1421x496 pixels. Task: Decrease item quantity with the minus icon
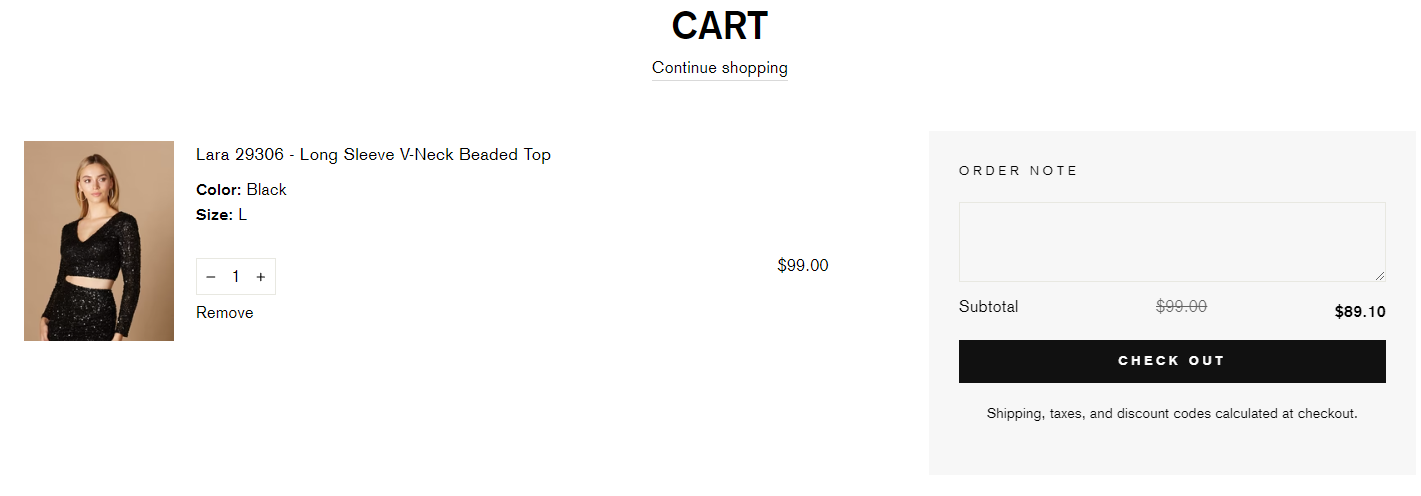[211, 277]
